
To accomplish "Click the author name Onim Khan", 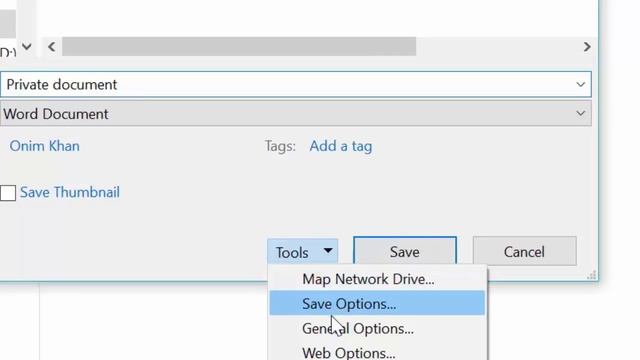I will pos(44,146).
